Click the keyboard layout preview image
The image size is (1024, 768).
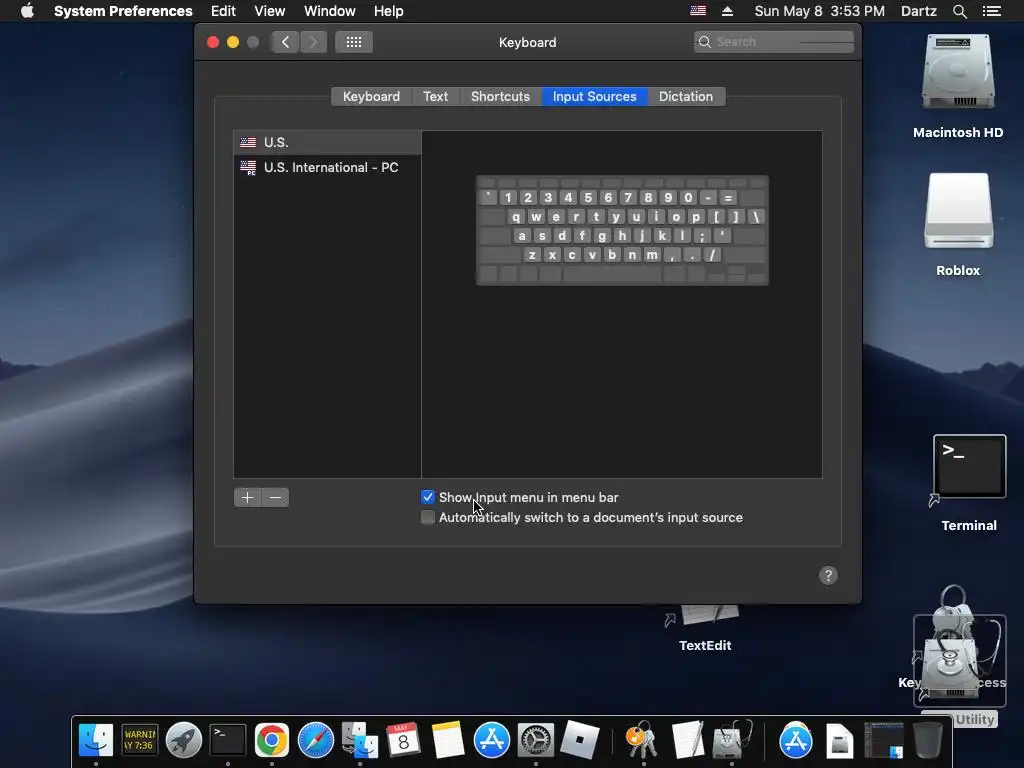pos(622,230)
